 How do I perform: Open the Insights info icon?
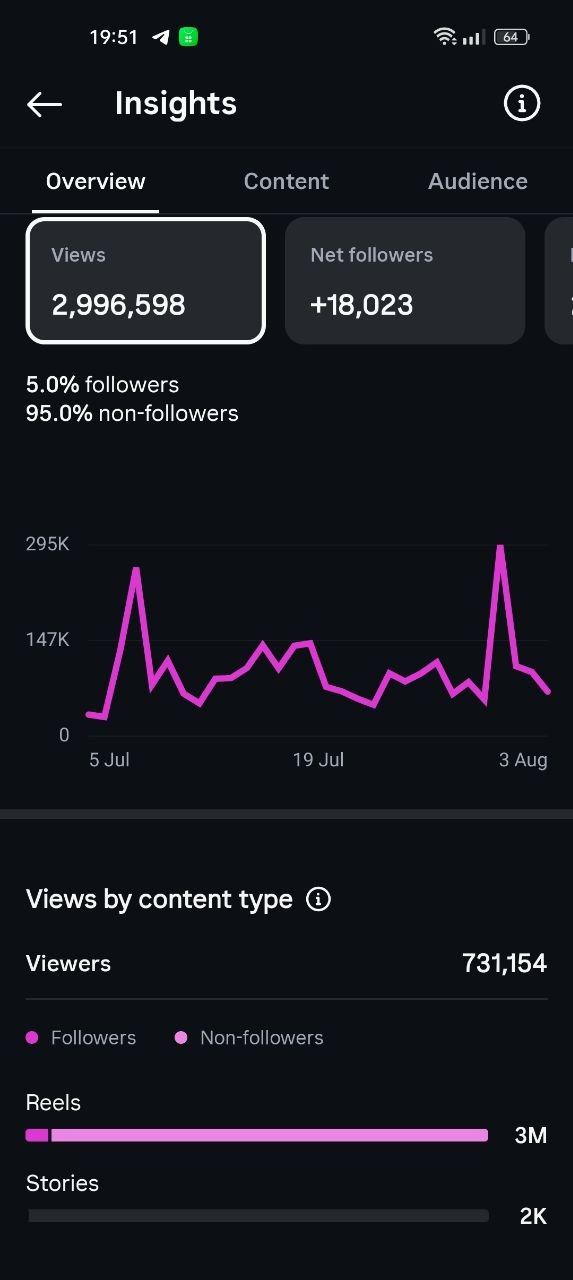[521, 103]
